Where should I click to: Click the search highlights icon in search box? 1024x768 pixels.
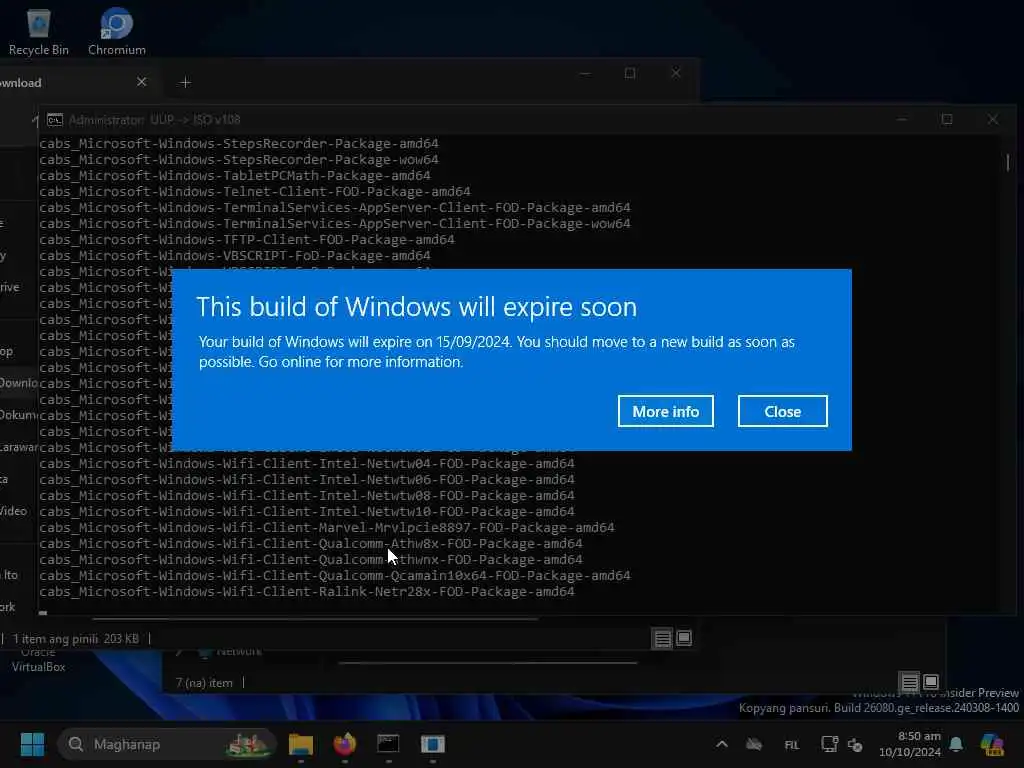248,744
